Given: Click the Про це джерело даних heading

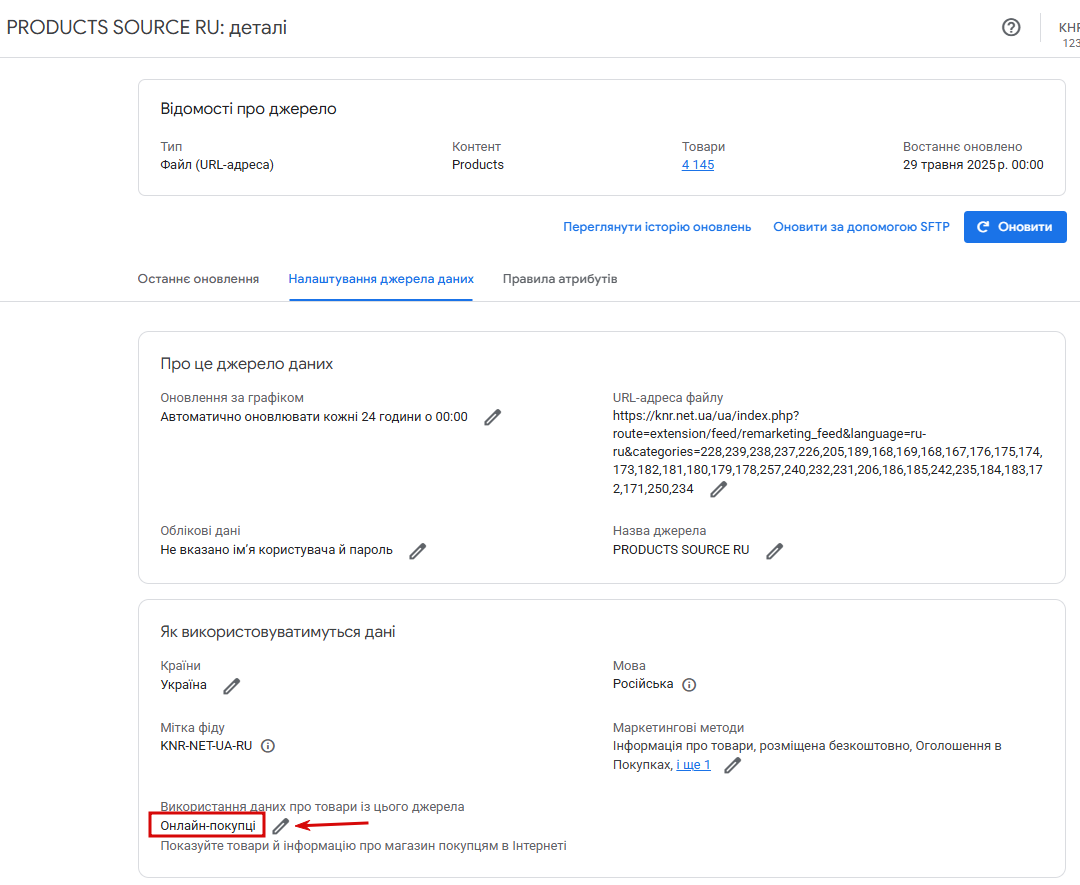Looking at the screenshot, I should click(x=247, y=364).
